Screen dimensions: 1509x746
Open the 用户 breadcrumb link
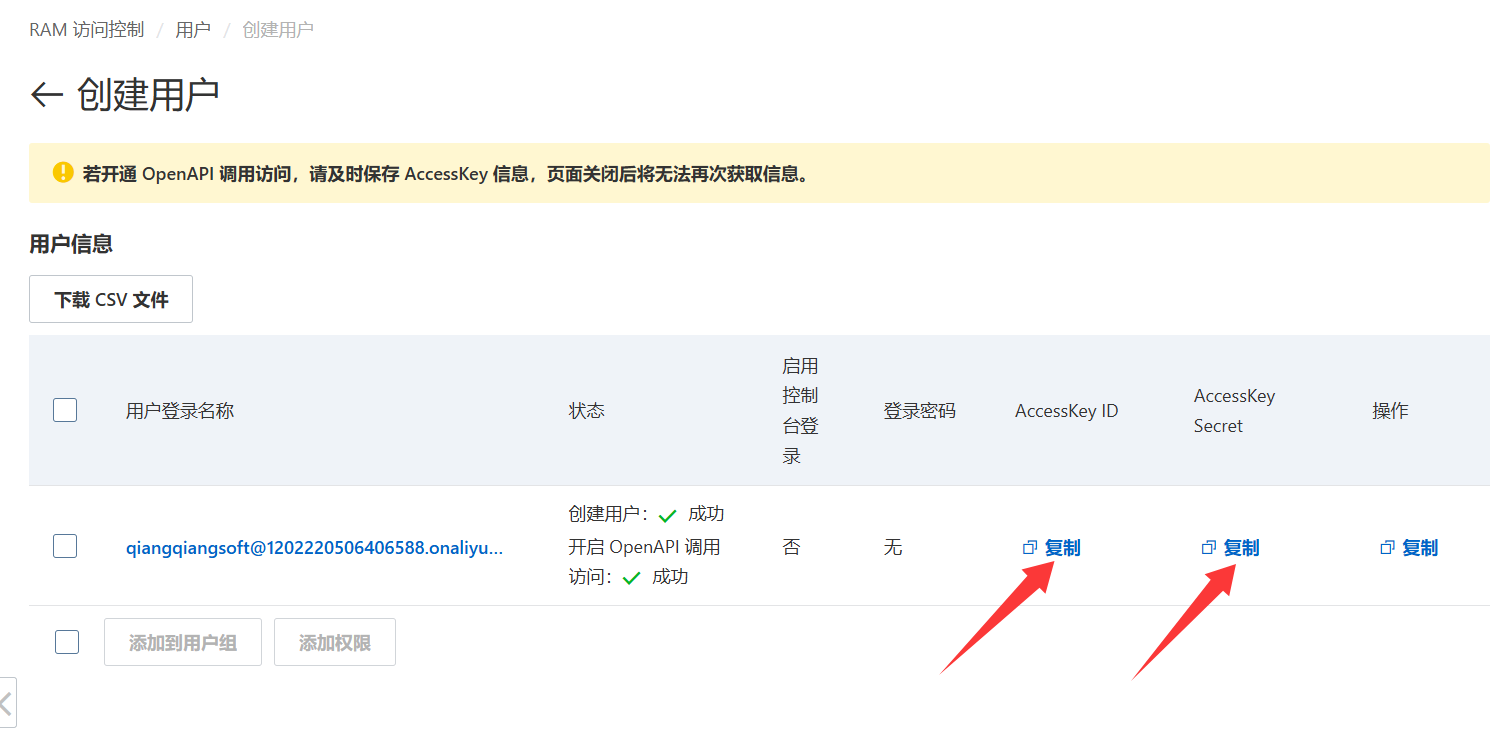point(193,30)
